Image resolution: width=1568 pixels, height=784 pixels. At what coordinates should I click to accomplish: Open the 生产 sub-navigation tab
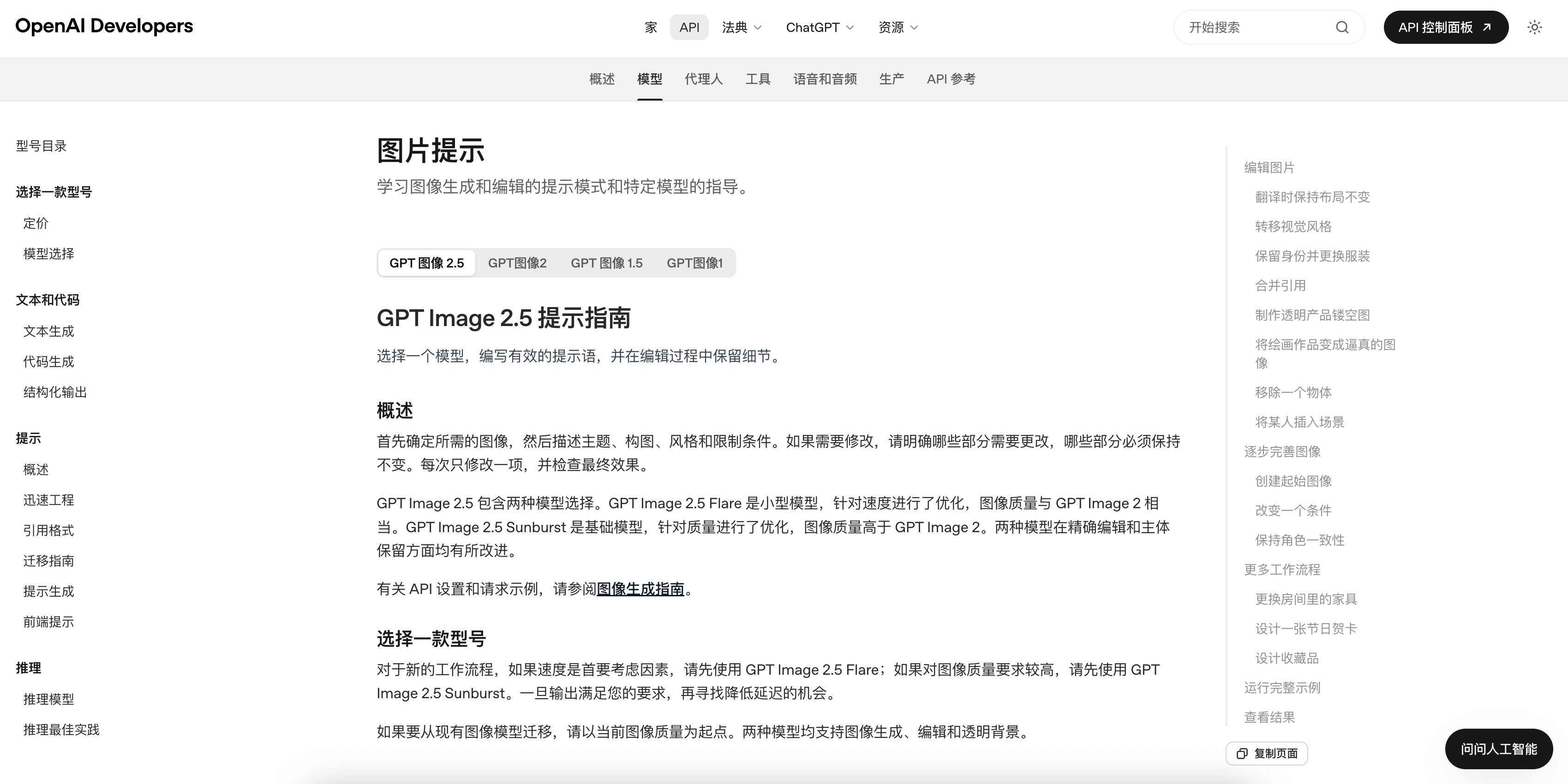pyautogui.click(x=891, y=79)
